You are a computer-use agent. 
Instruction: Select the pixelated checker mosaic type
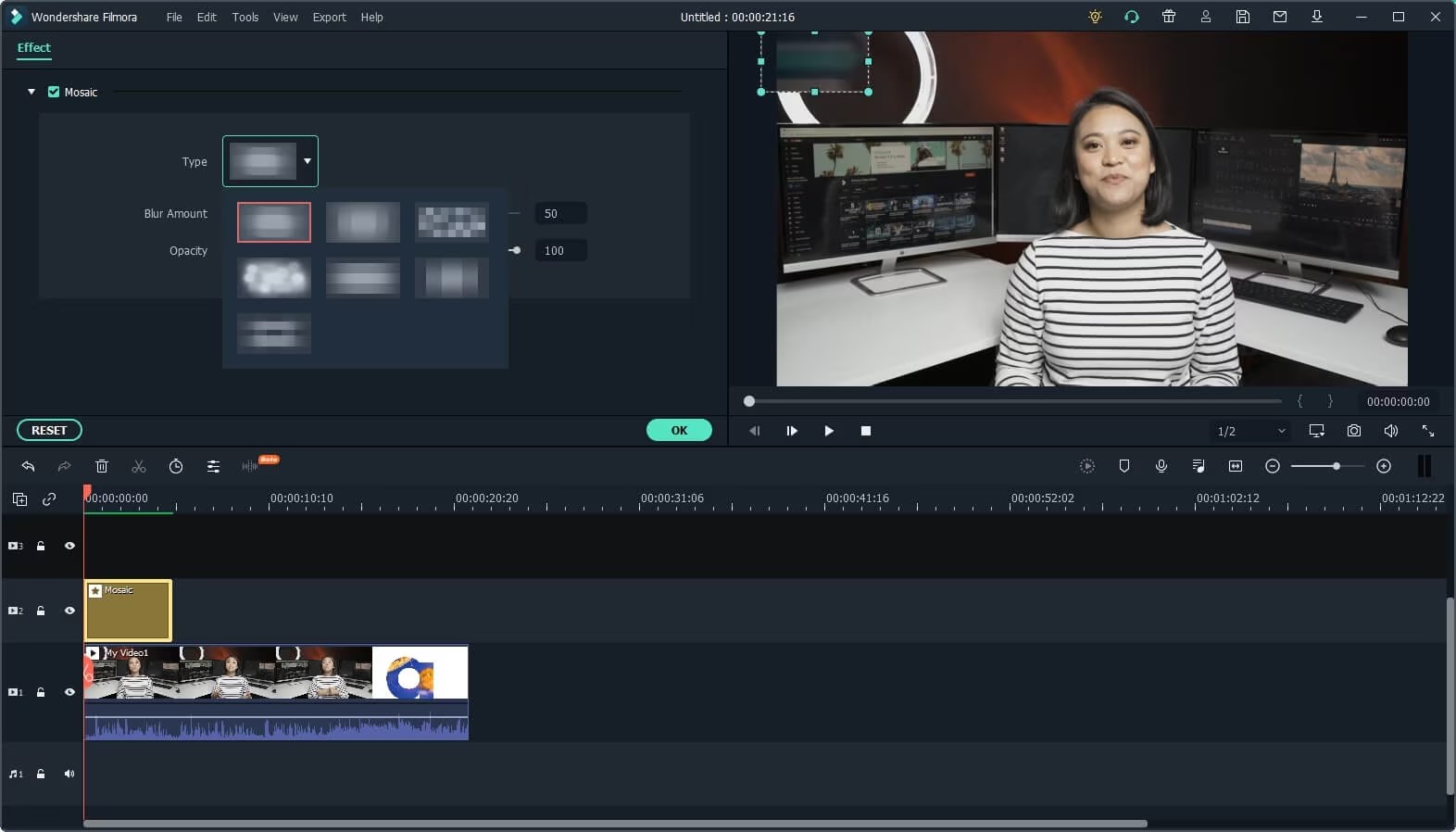pos(452,222)
